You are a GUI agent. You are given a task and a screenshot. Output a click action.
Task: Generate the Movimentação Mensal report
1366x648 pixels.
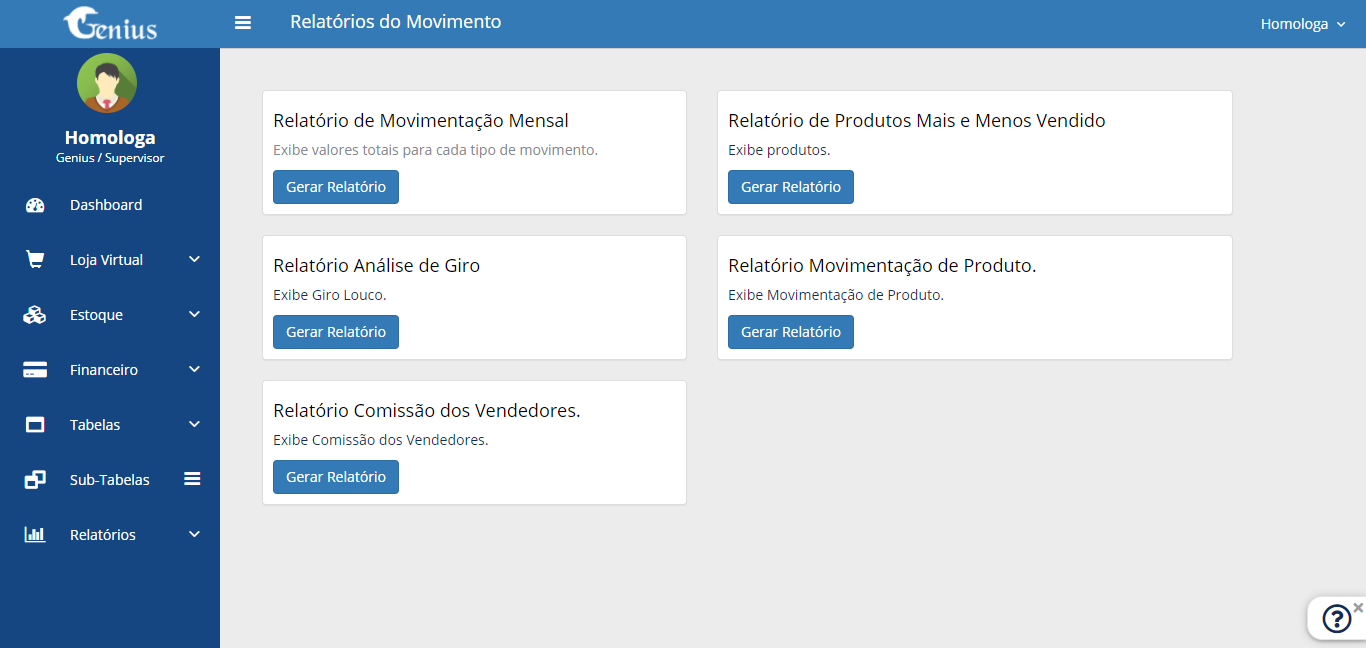click(336, 187)
